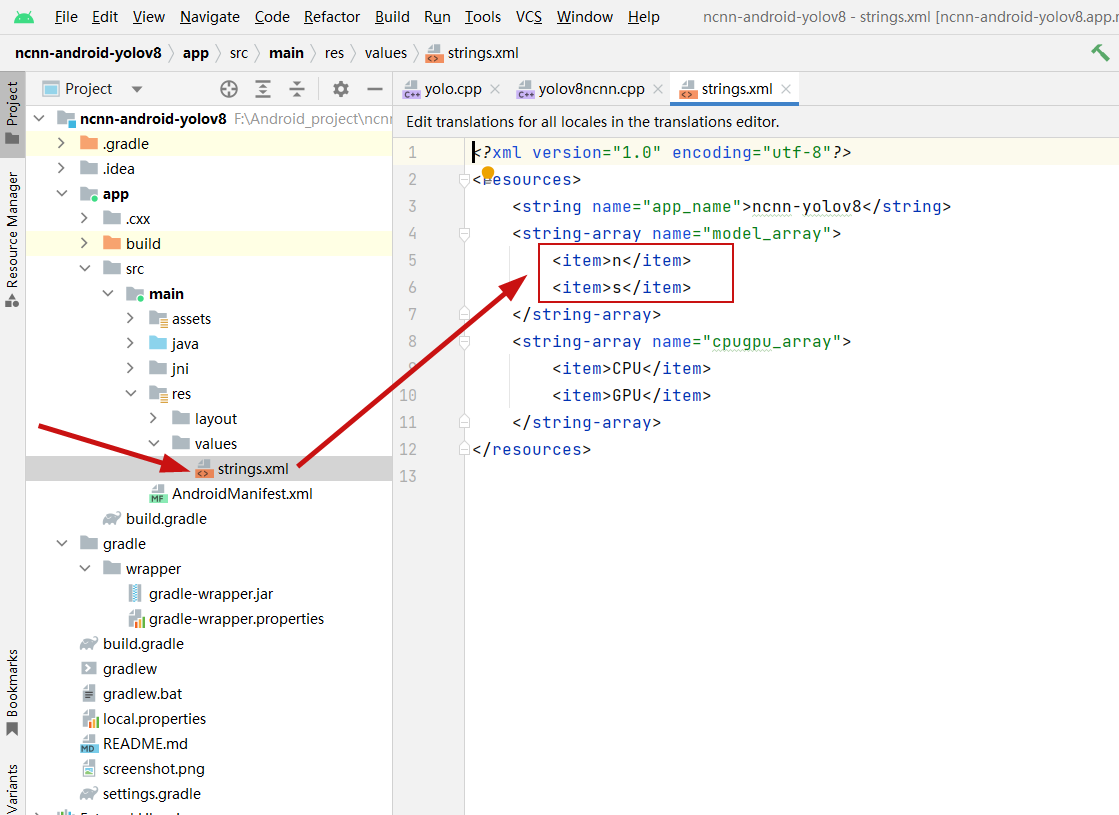Open Project panel settings gear
This screenshot has width=1119, height=815.
[341, 89]
